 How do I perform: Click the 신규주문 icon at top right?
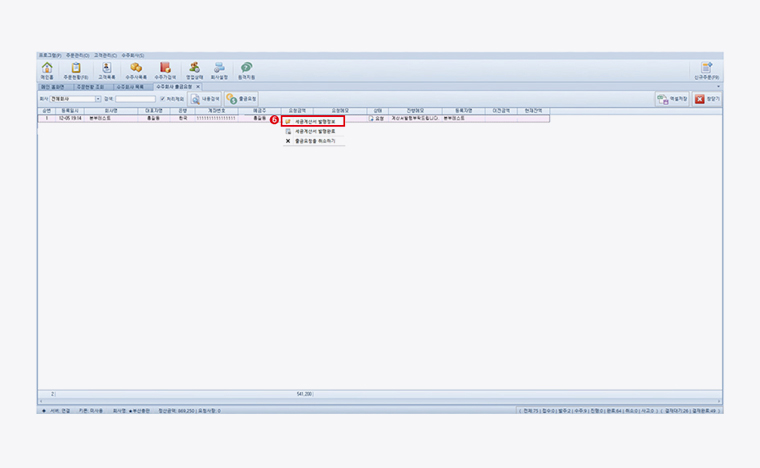click(x=706, y=69)
